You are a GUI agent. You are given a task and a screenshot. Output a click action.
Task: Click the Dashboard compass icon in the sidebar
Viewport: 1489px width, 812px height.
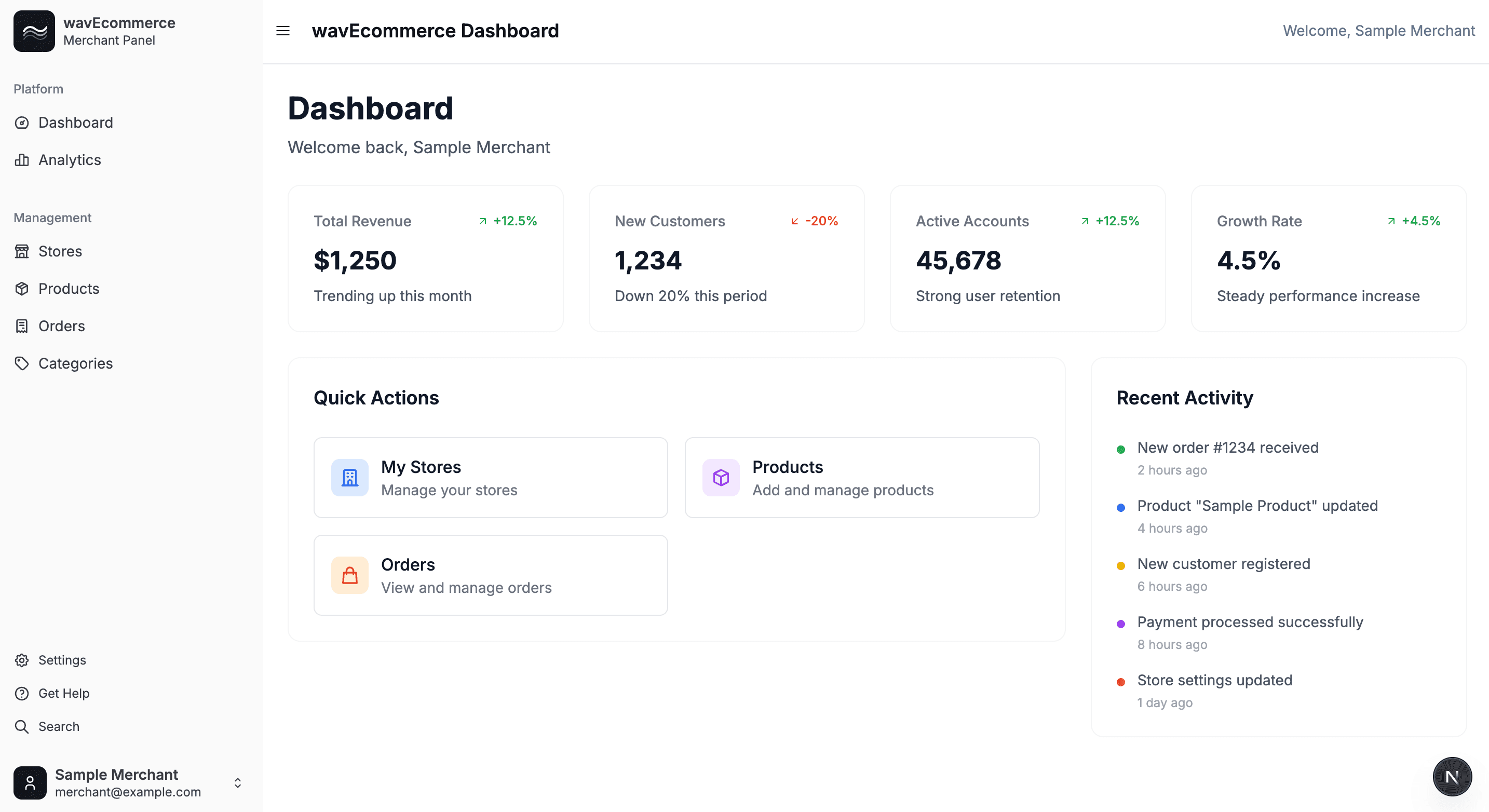point(21,123)
